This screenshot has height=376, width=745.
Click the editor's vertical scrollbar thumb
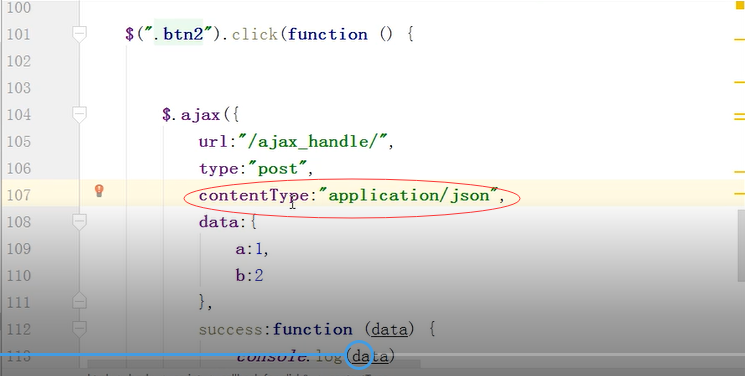(741, 245)
